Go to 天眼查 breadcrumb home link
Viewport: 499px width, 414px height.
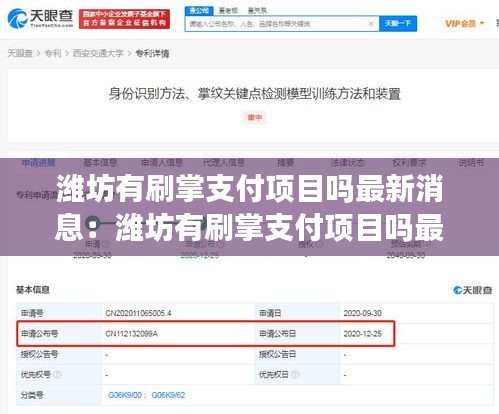20,53
